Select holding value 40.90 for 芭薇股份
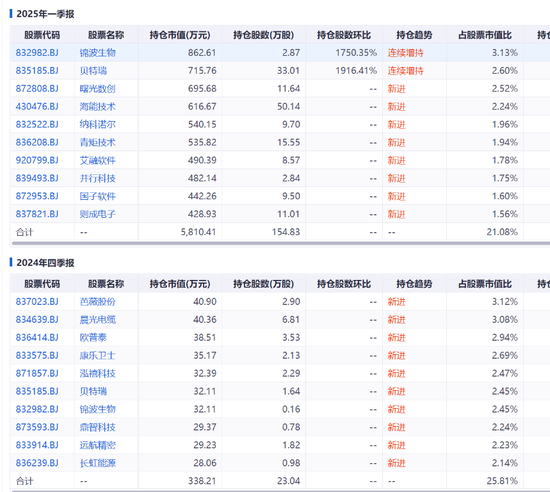 tap(205, 302)
